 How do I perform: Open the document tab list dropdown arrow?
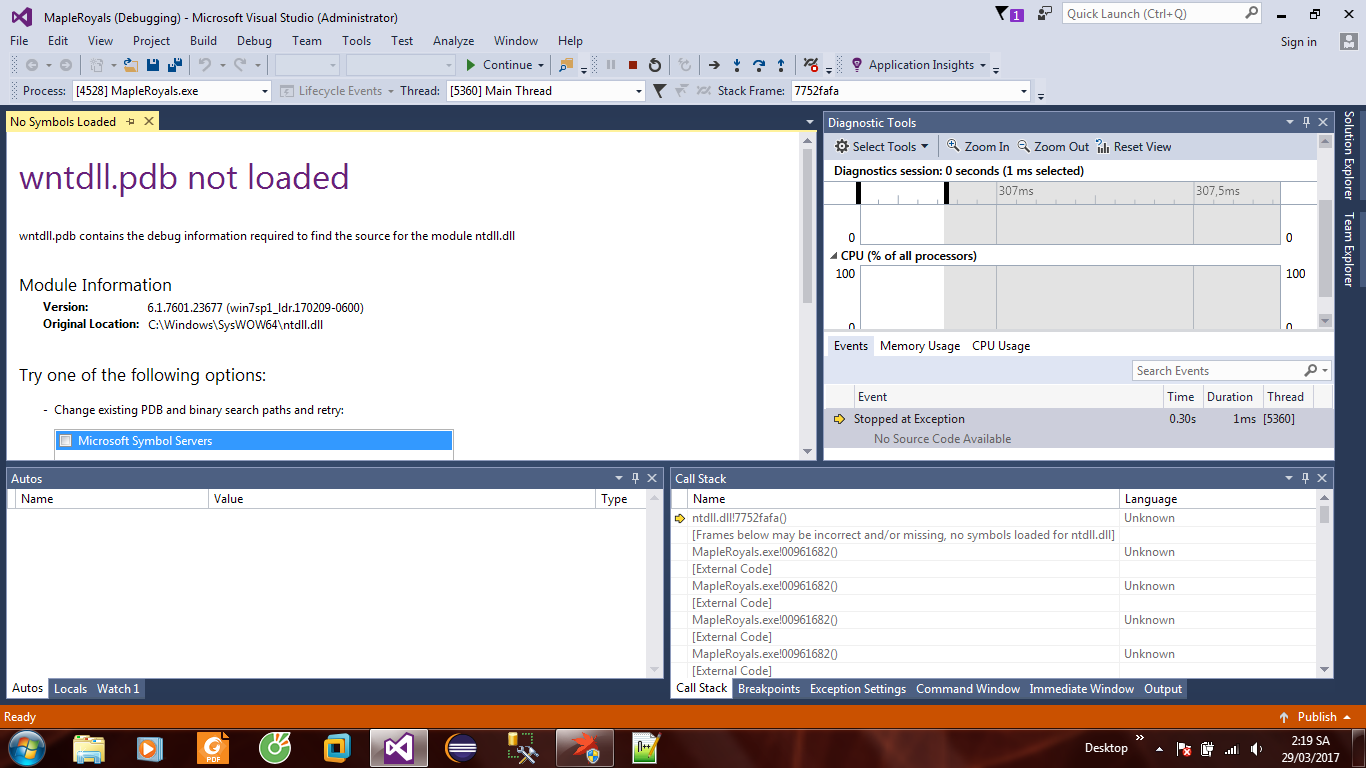click(x=810, y=122)
